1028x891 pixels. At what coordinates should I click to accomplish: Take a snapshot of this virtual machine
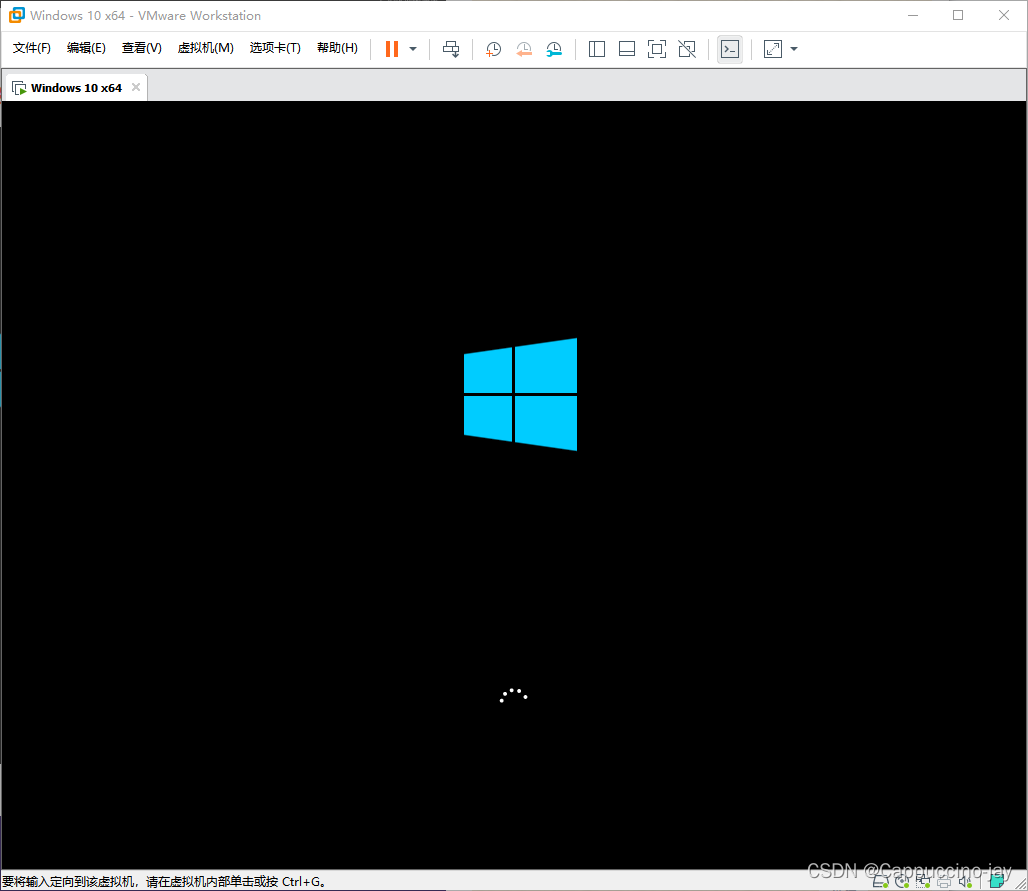(x=493, y=49)
